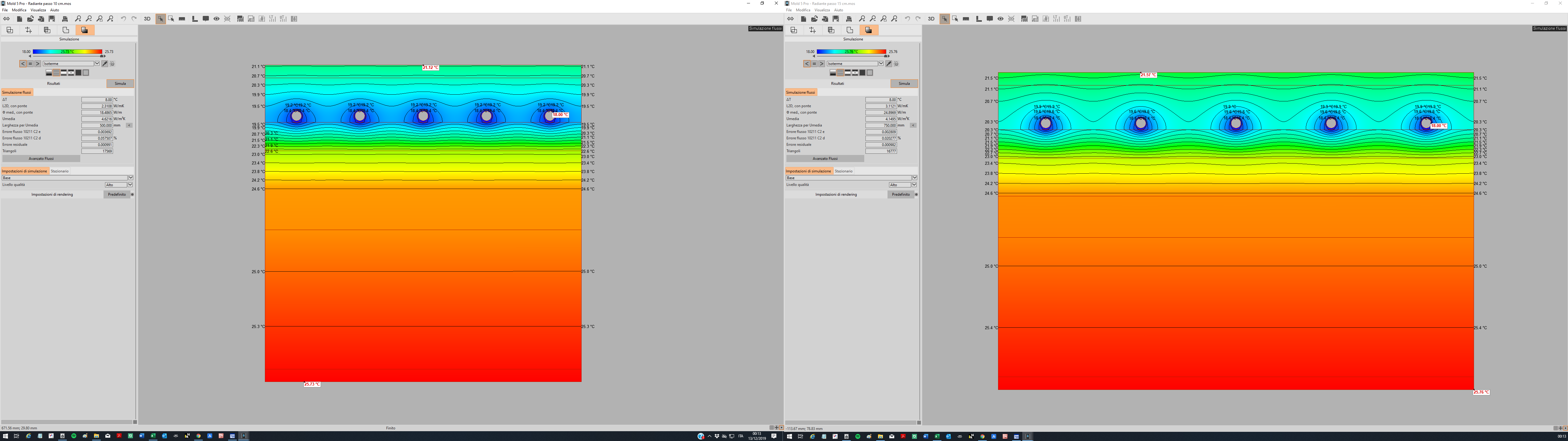
Task: Click the comment bubble tool in the toolbar
Action: click(x=206, y=19)
